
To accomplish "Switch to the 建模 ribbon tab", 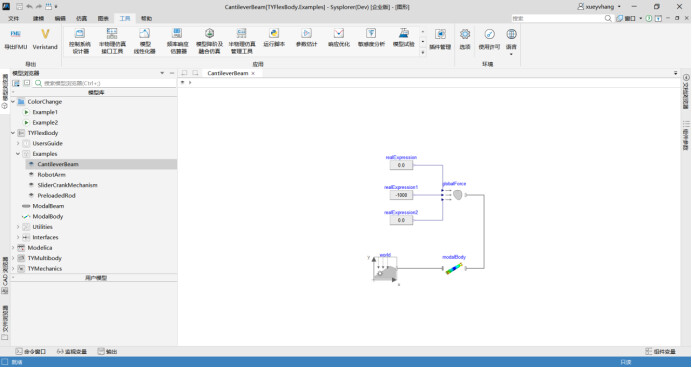I will [x=38, y=19].
